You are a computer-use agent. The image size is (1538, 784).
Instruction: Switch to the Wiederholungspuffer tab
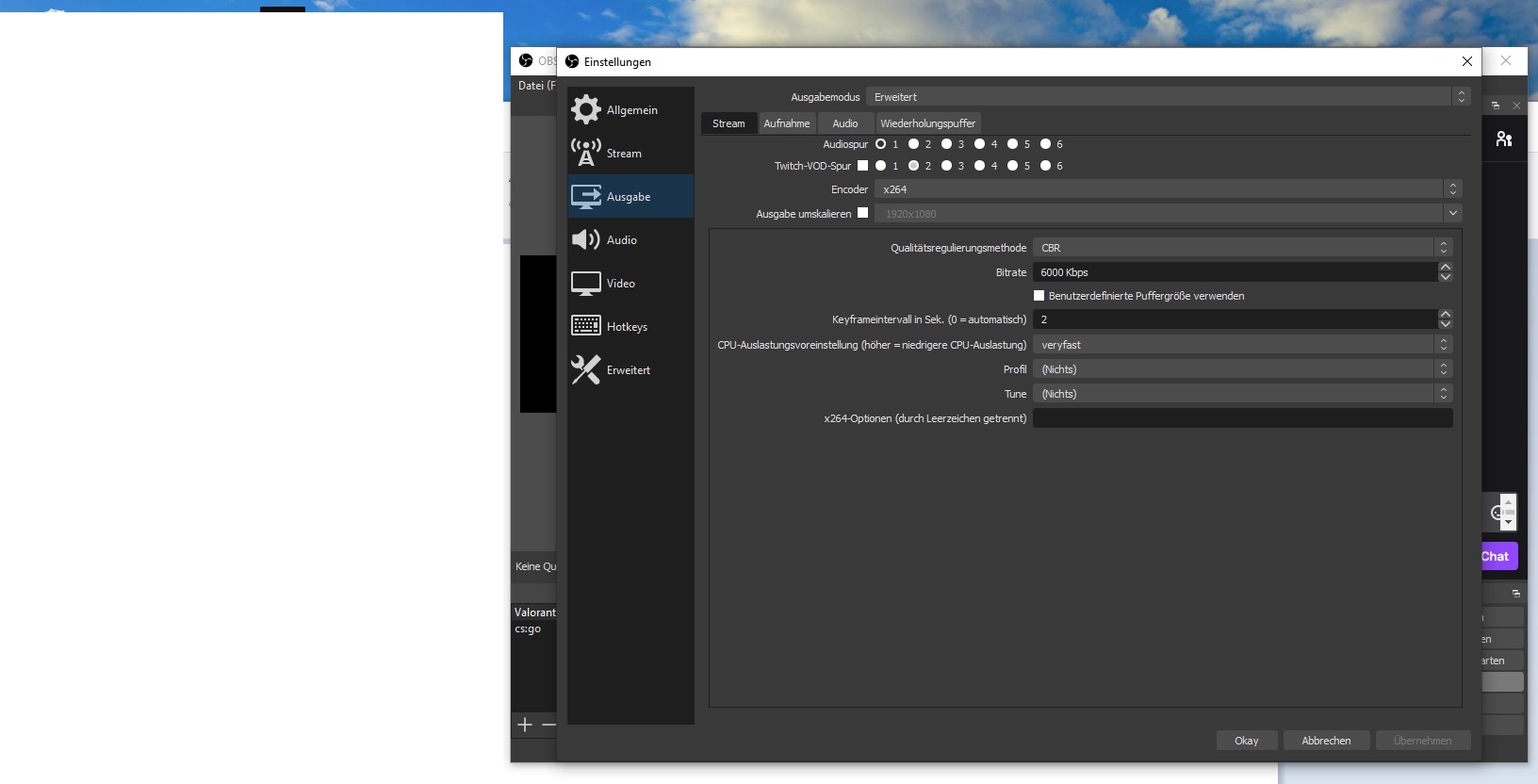(x=927, y=123)
